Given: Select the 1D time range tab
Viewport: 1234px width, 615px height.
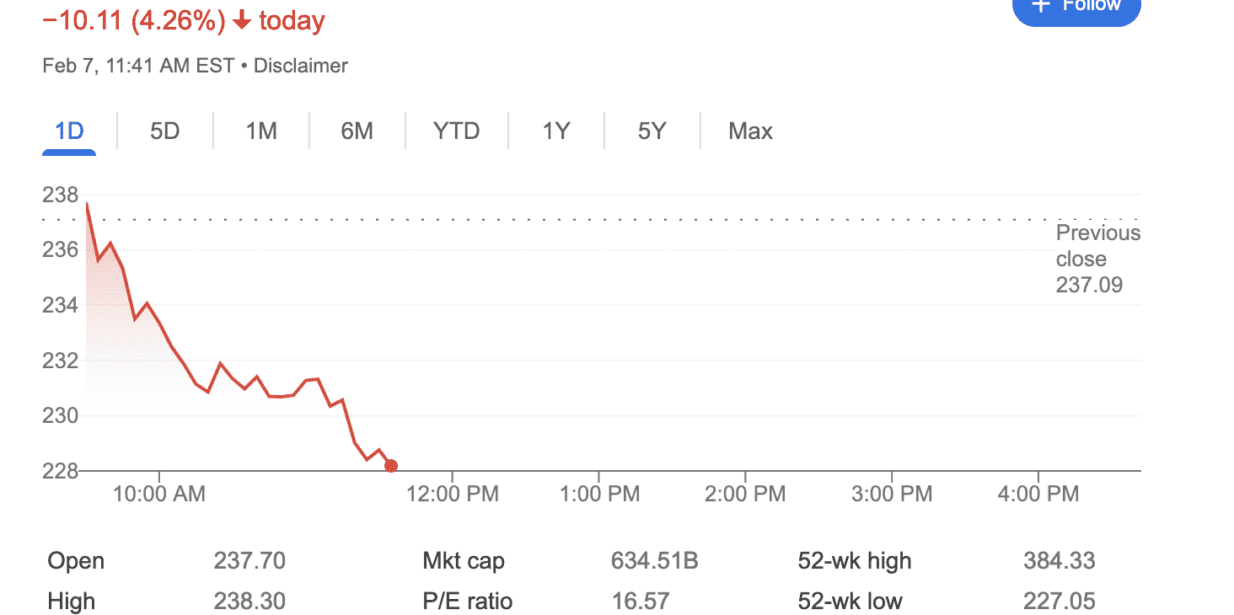Looking at the screenshot, I should (69, 131).
